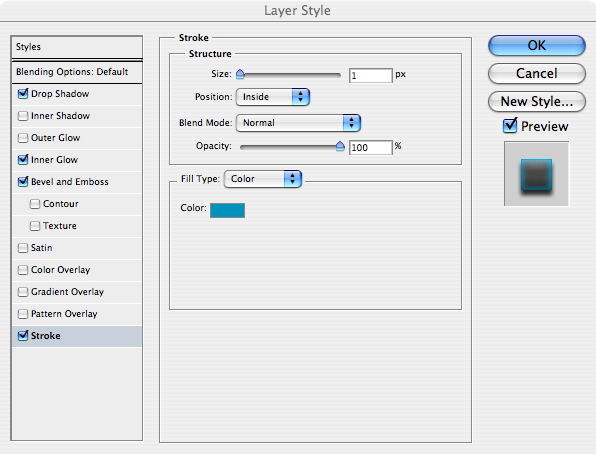Open the stroke Color swatch picker
Screen dimensions: 596x454
point(227,210)
